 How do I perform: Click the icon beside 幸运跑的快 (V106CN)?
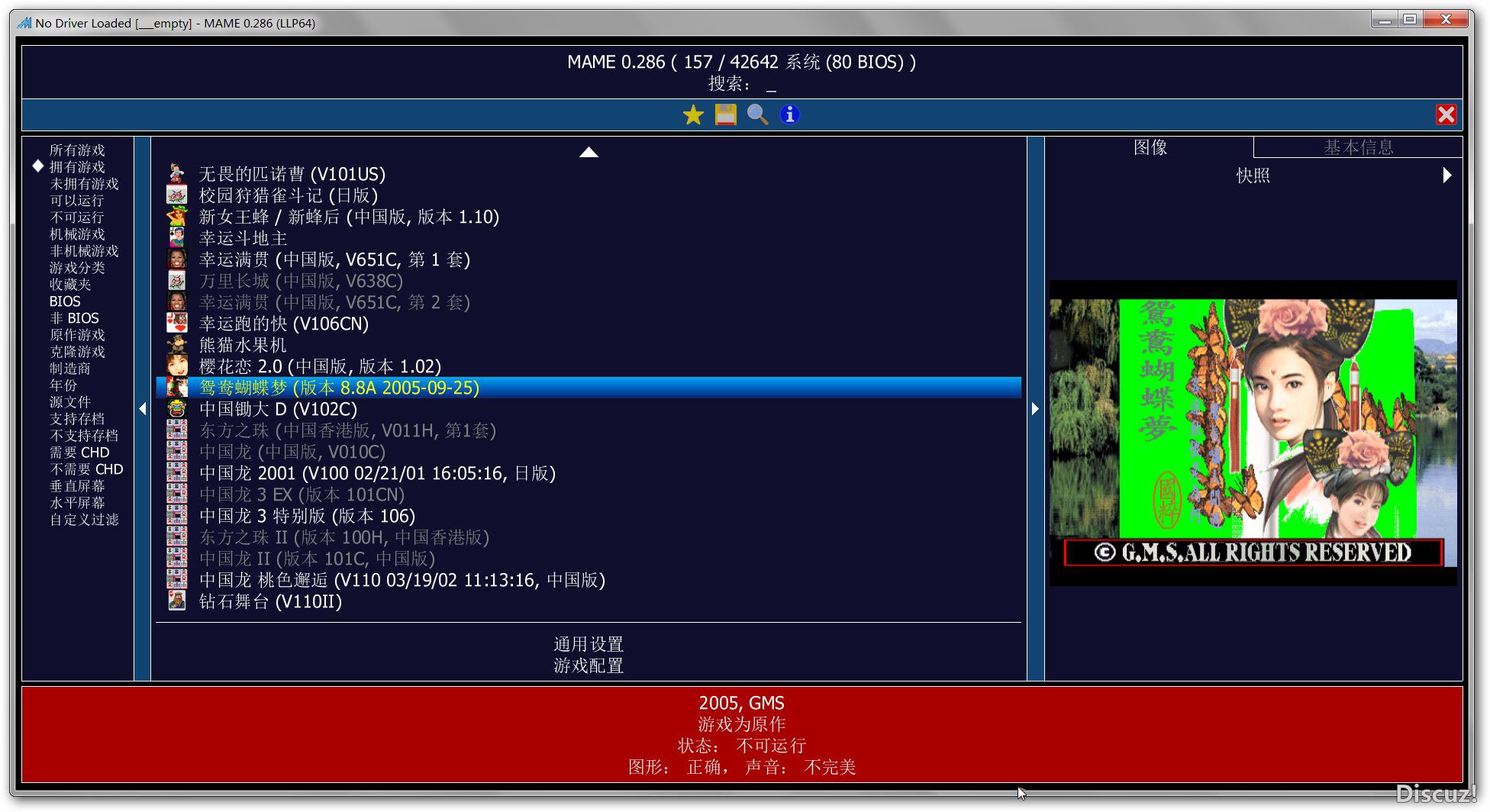[177, 324]
